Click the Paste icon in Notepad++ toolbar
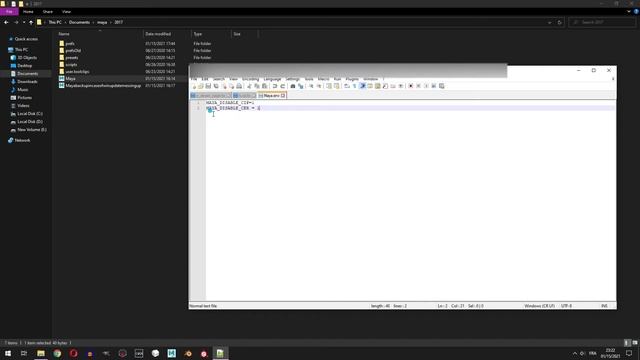 tap(264, 86)
